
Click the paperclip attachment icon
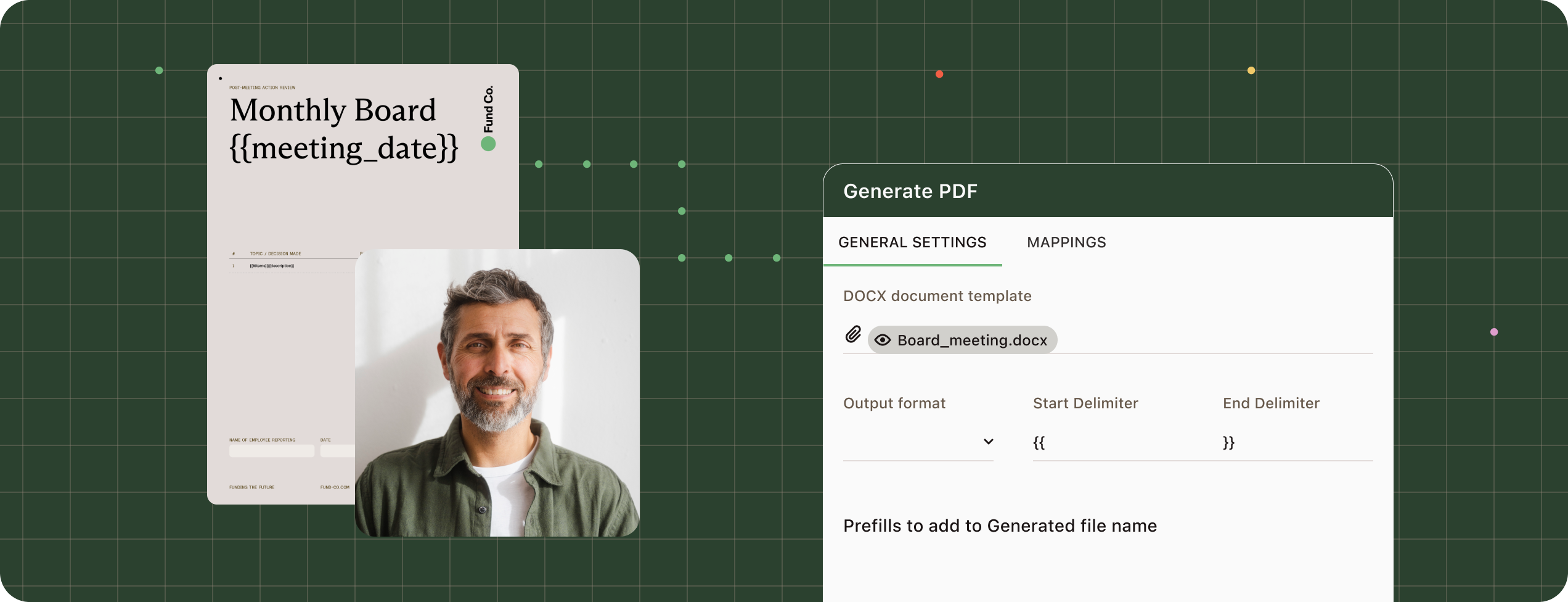(853, 334)
